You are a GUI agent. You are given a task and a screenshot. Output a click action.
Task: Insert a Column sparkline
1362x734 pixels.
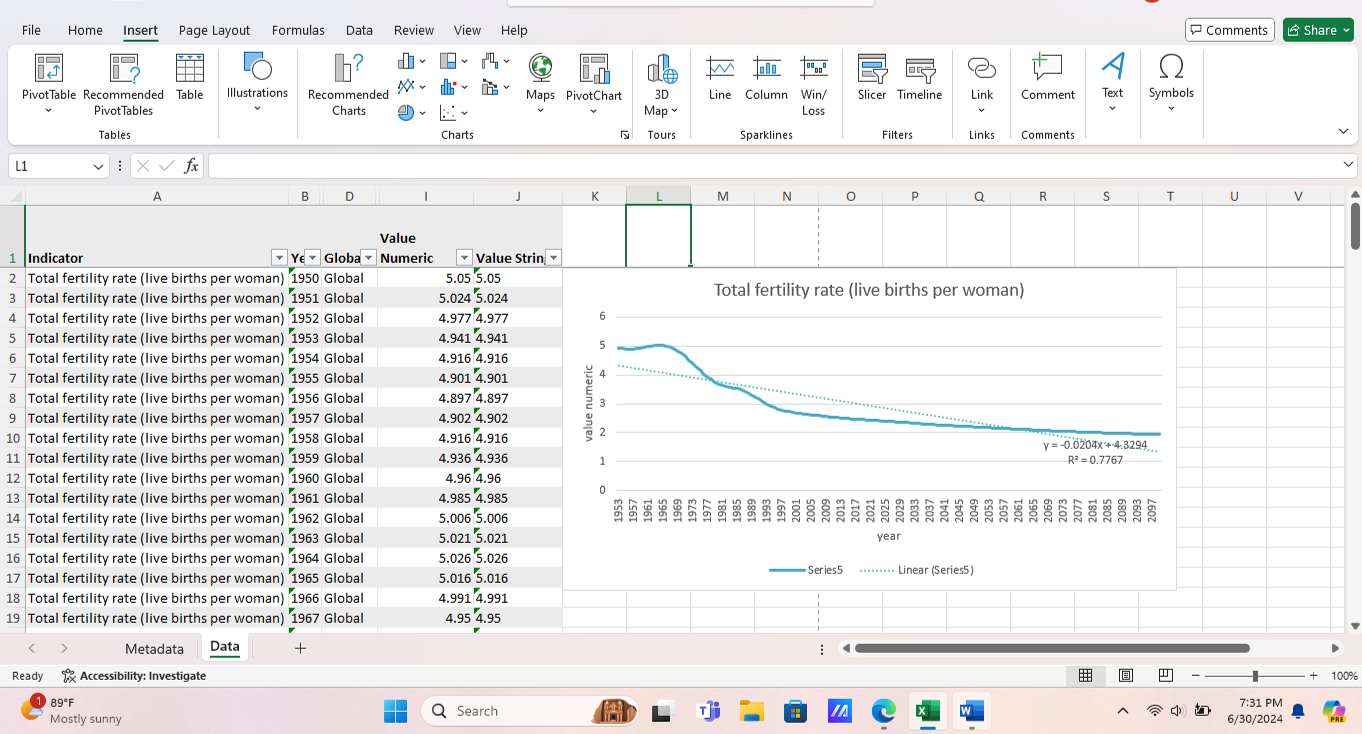coord(766,77)
